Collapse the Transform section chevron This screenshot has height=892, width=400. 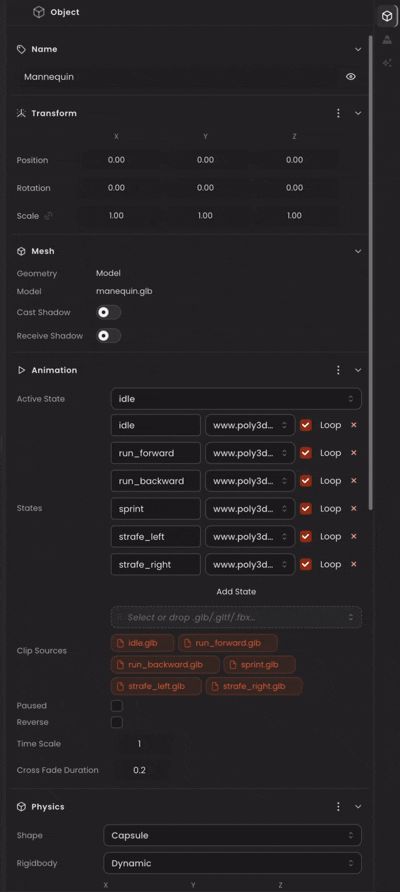click(358, 113)
